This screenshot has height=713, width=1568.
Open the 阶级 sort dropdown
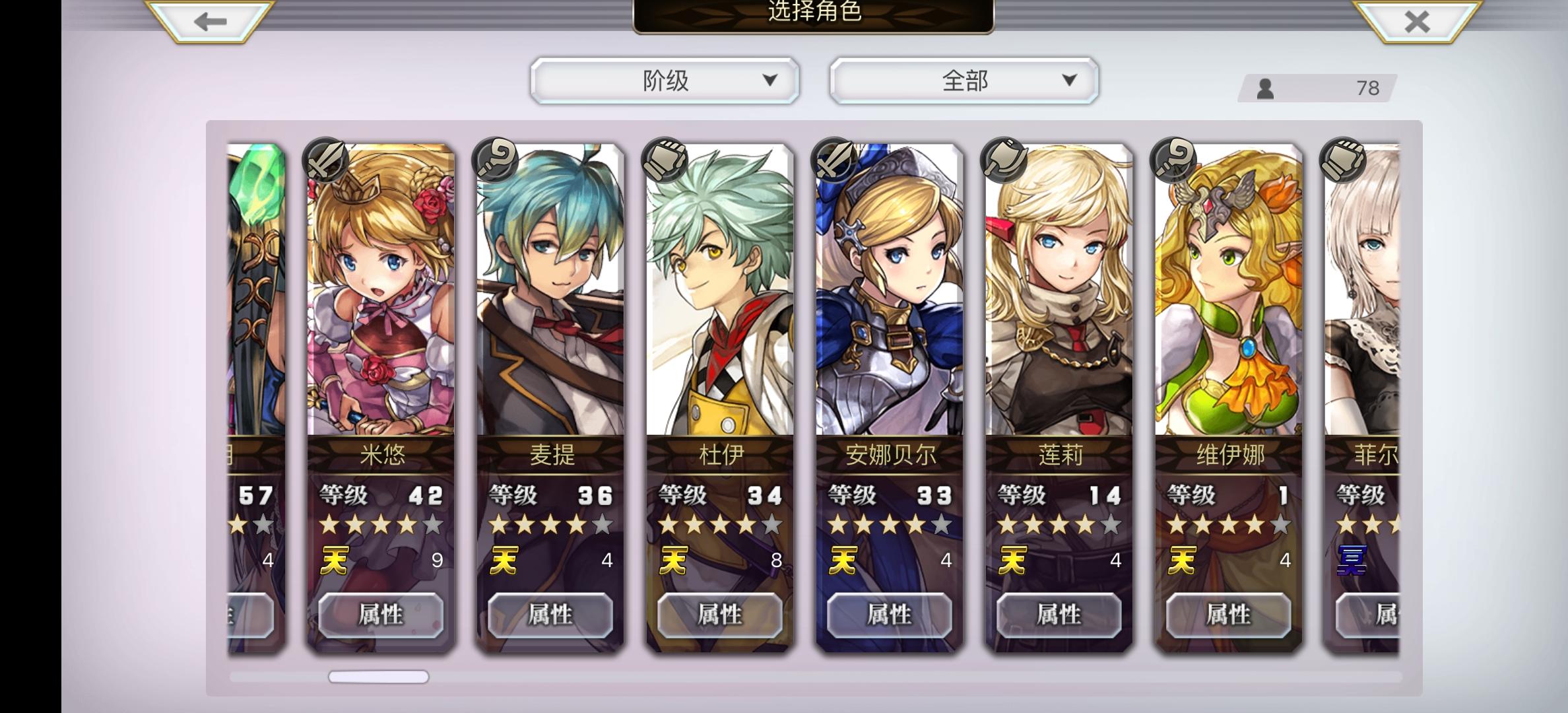point(665,81)
